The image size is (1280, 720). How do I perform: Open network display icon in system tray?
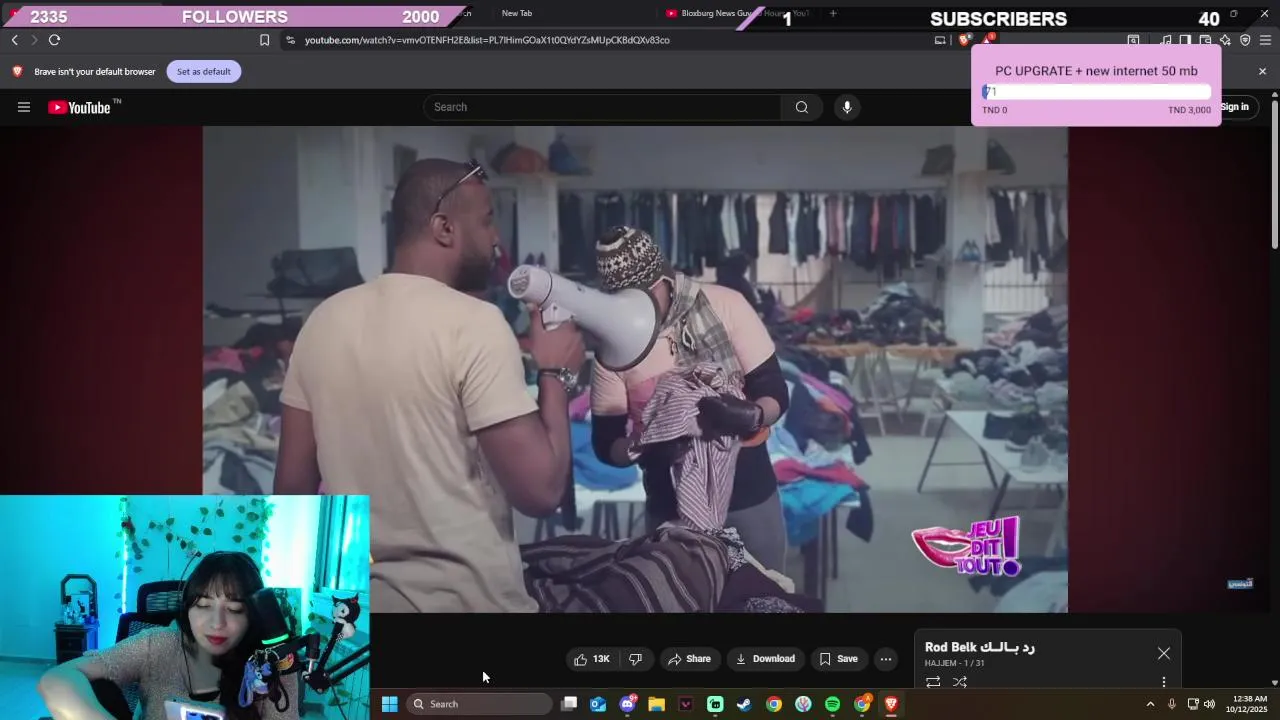1192,704
